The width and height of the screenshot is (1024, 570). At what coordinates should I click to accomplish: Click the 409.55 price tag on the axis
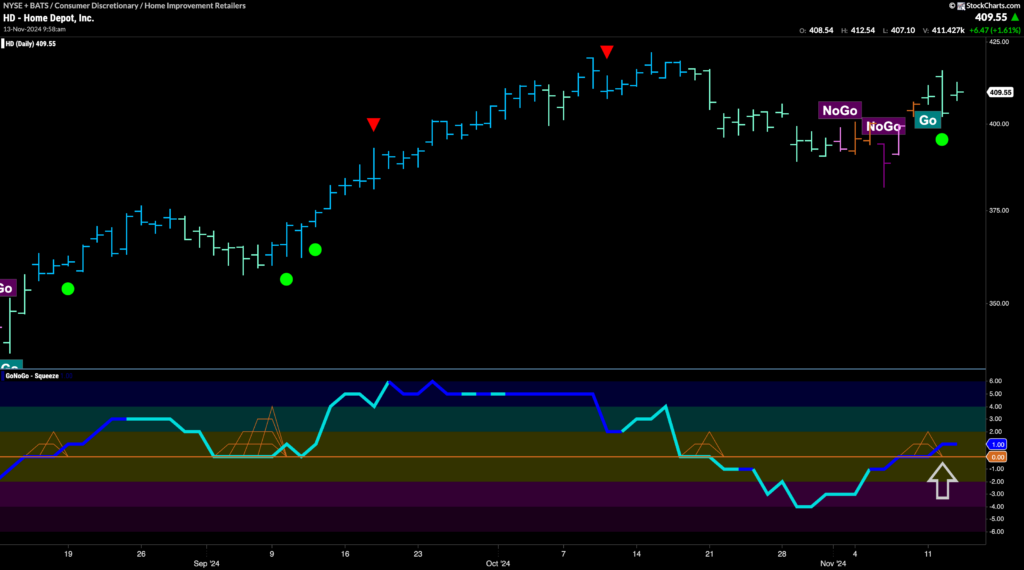click(1000, 92)
